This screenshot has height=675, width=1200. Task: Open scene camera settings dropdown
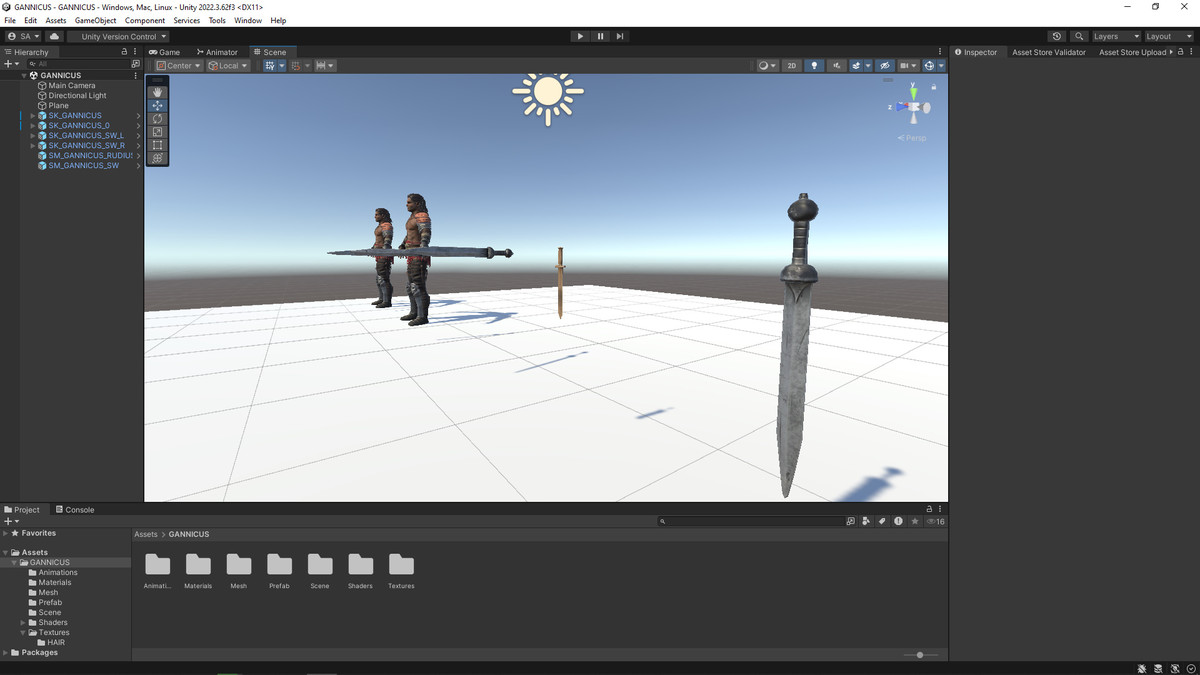(908, 65)
